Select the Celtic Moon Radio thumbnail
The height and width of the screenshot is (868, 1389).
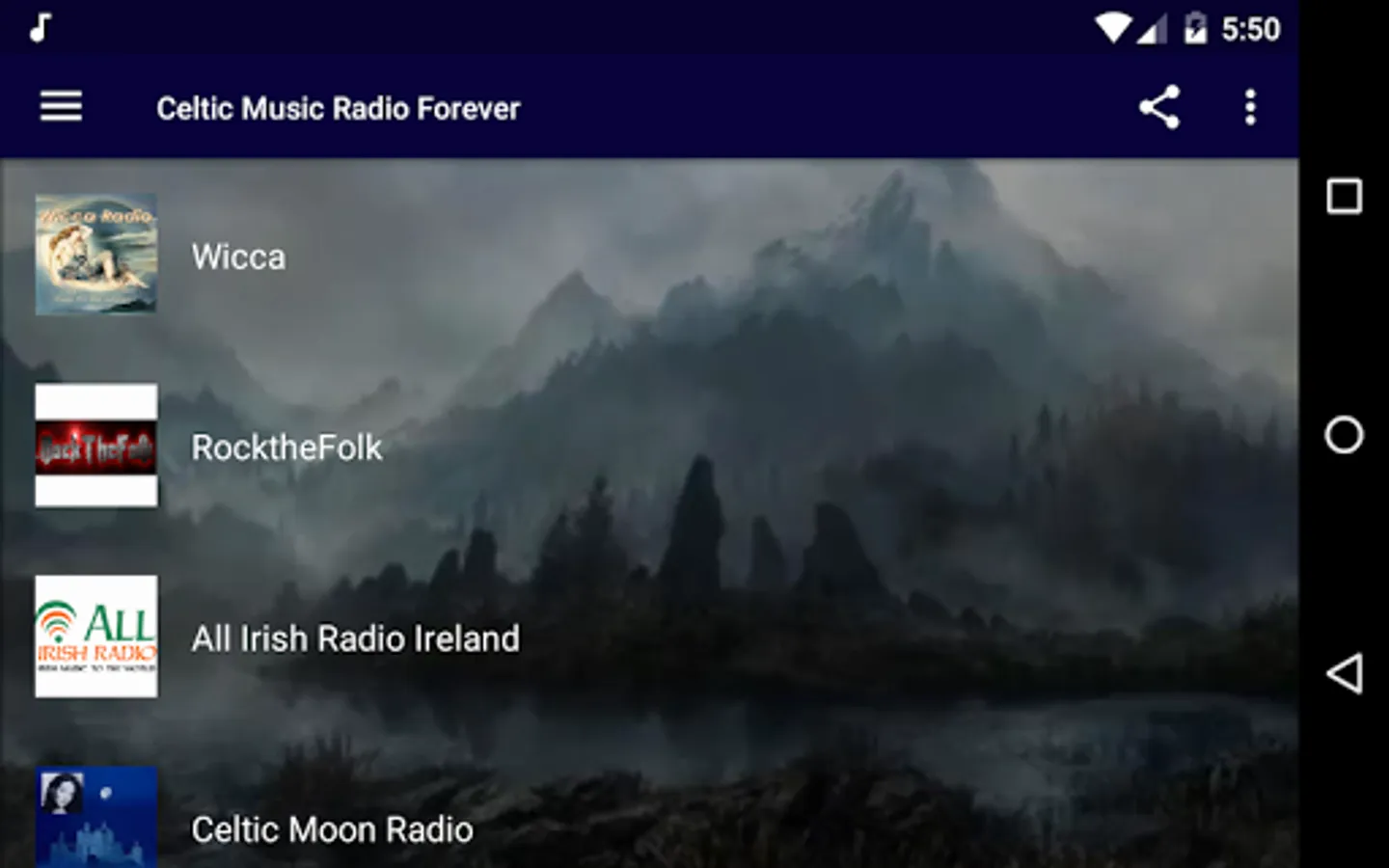(96, 818)
